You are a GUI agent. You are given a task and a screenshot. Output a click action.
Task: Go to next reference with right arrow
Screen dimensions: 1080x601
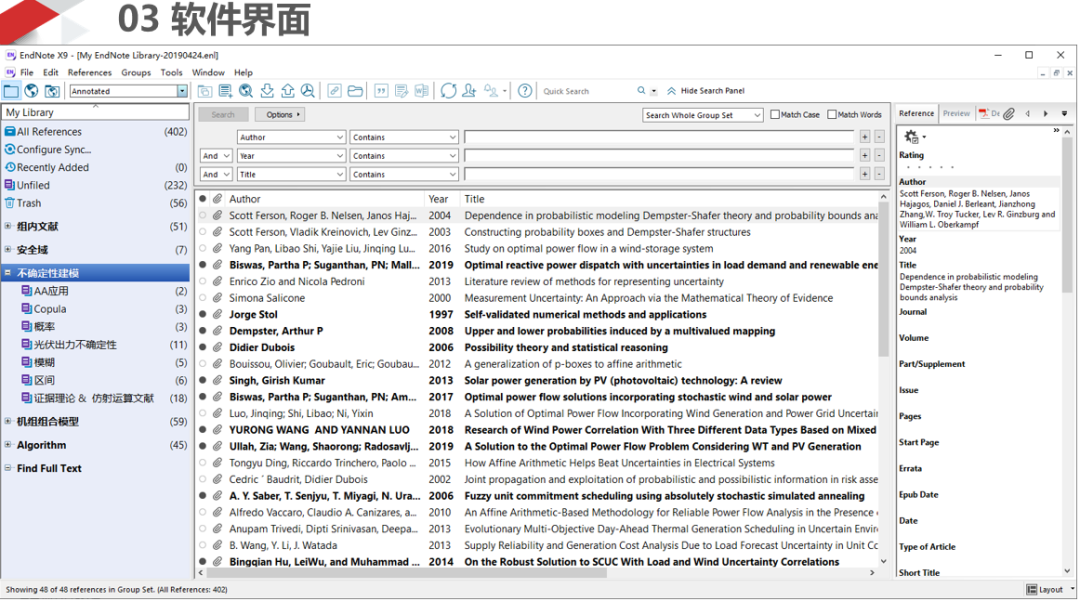point(1046,114)
